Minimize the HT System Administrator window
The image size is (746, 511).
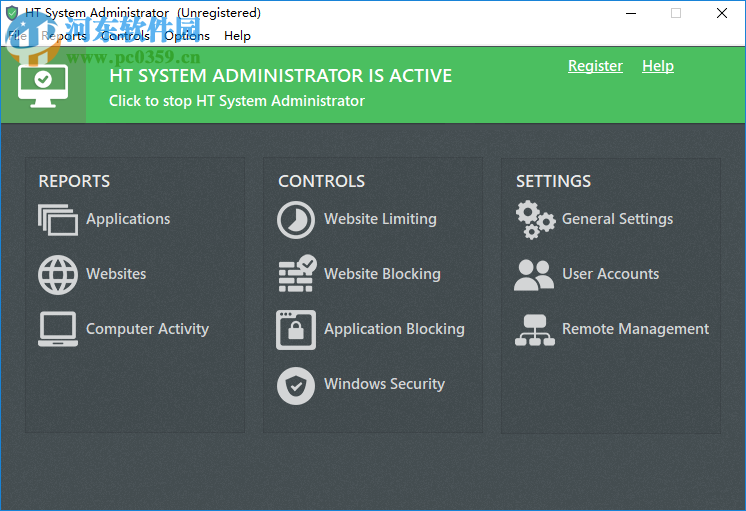(x=631, y=13)
